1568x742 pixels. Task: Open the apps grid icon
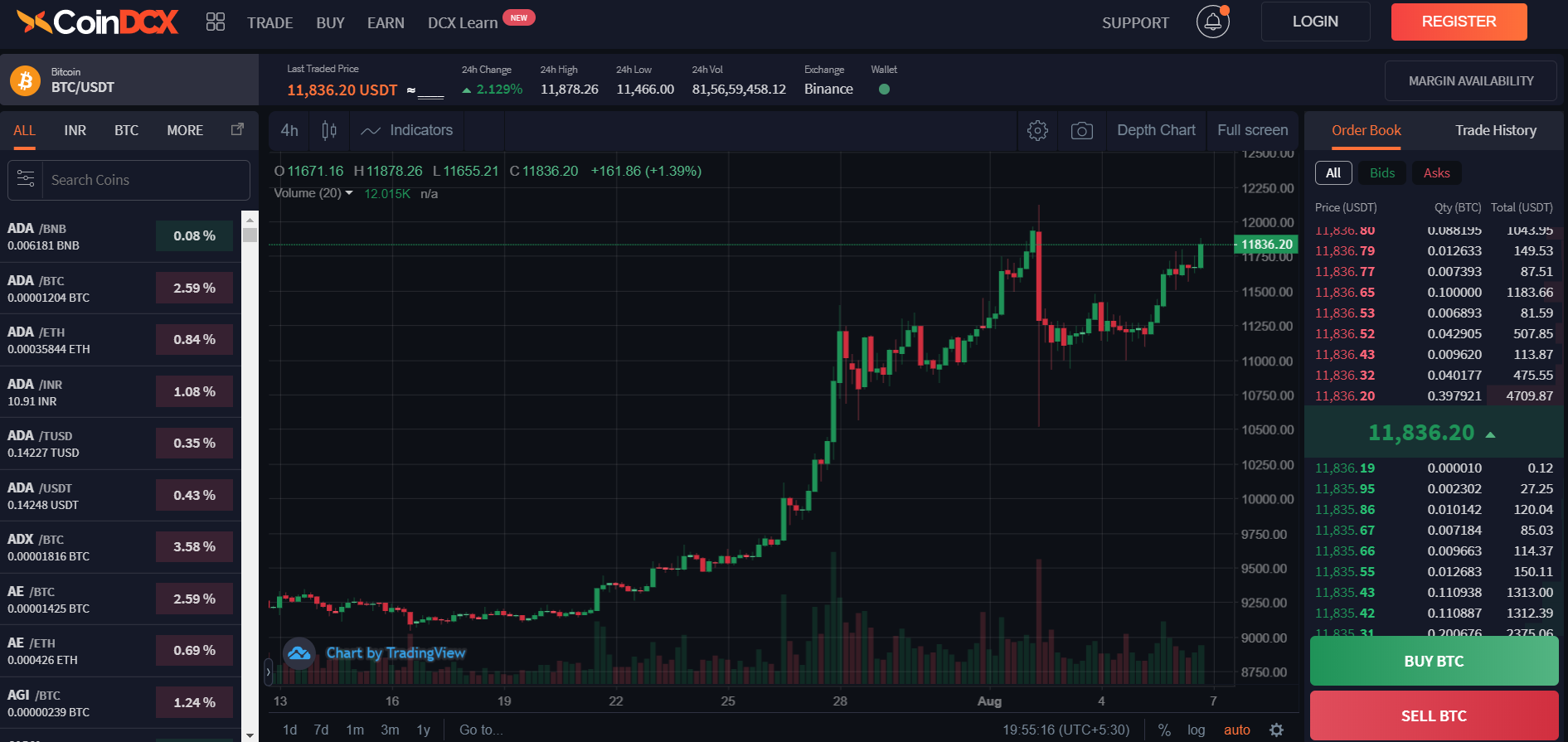tap(216, 22)
